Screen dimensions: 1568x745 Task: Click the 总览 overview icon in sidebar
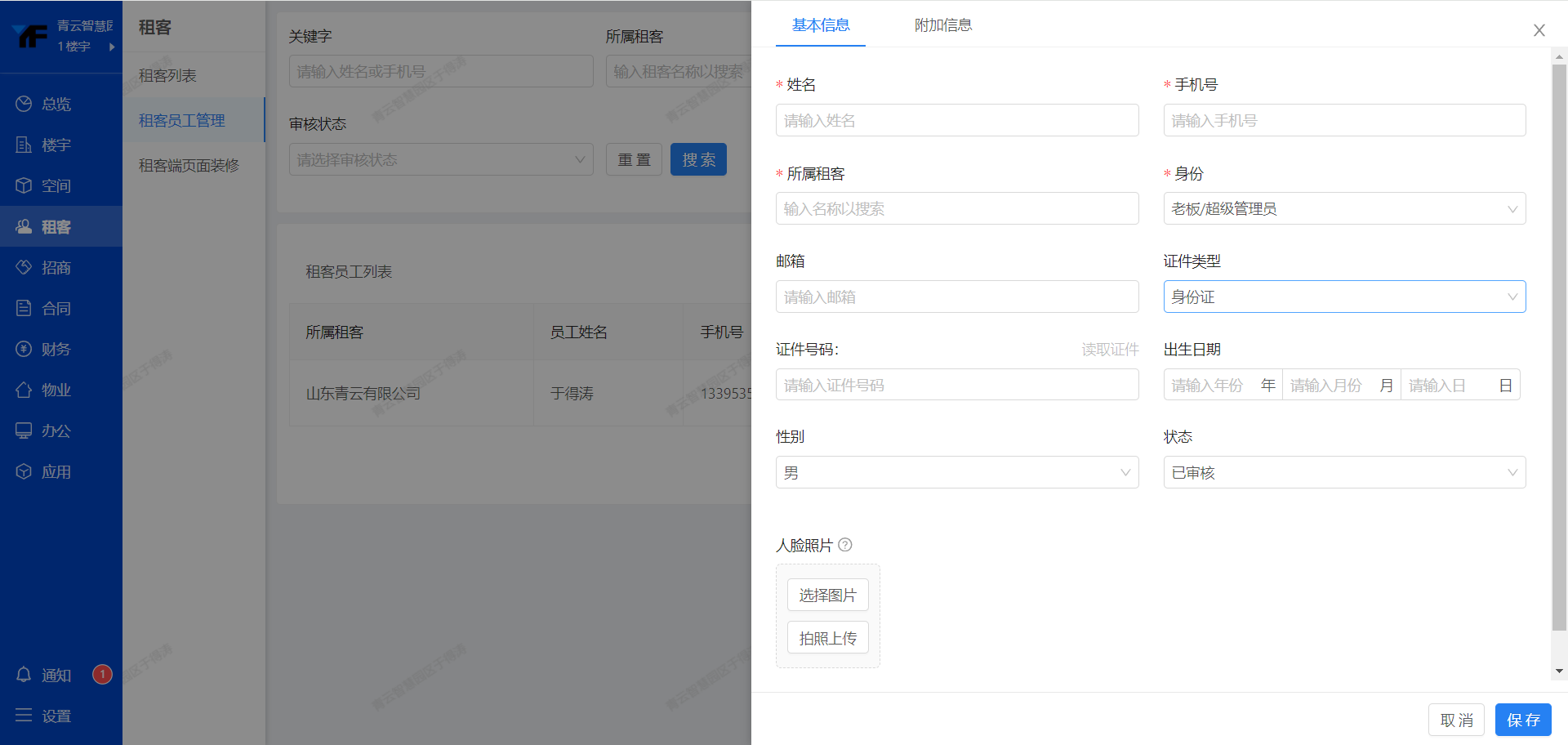click(x=24, y=104)
